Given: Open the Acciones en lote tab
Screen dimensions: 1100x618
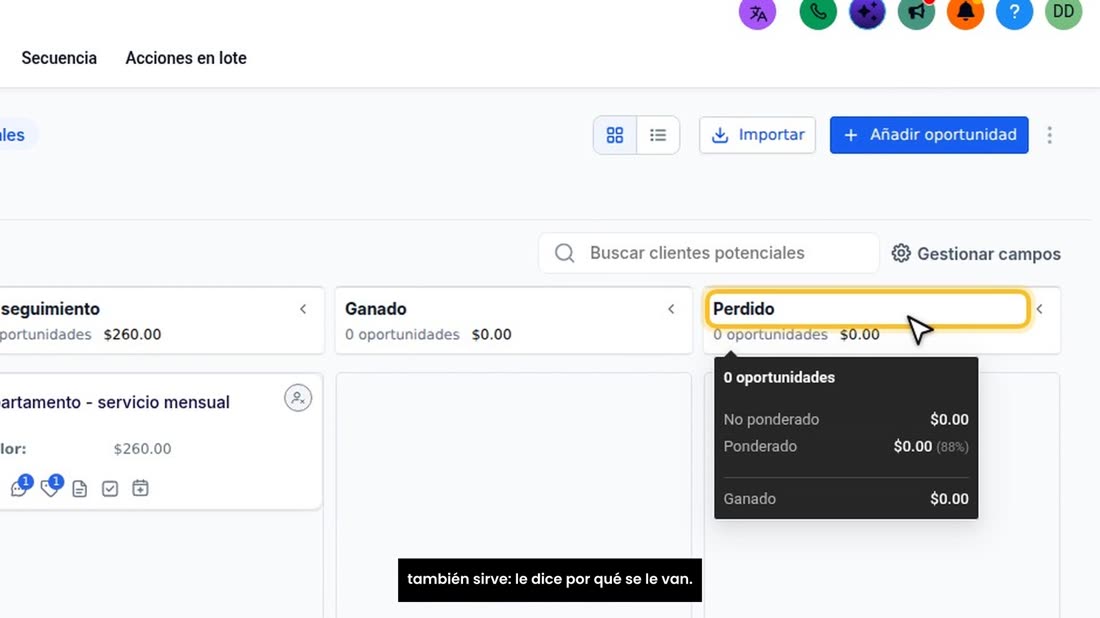Looking at the screenshot, I should coord(186,58).
